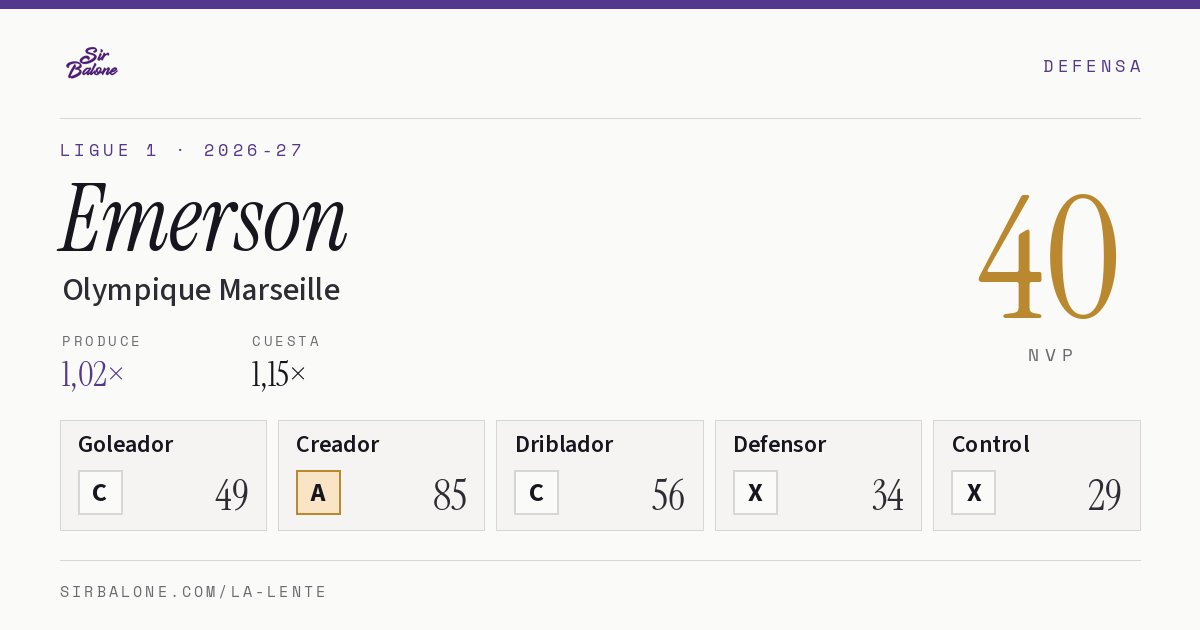This screenshot has width=1200, height=630.
Task: Click the gold 40 NVP rating
Action: pos(1049,257)
